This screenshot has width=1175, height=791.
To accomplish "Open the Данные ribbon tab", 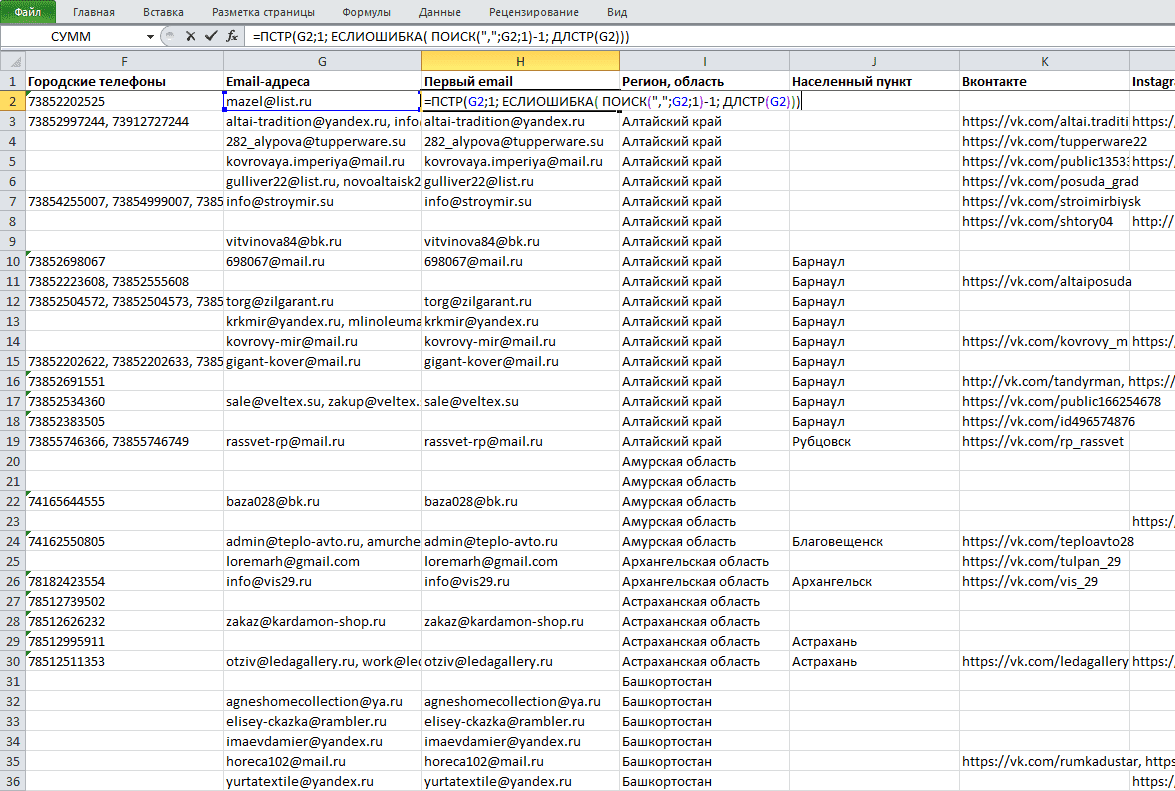I will tap(440, 12).
